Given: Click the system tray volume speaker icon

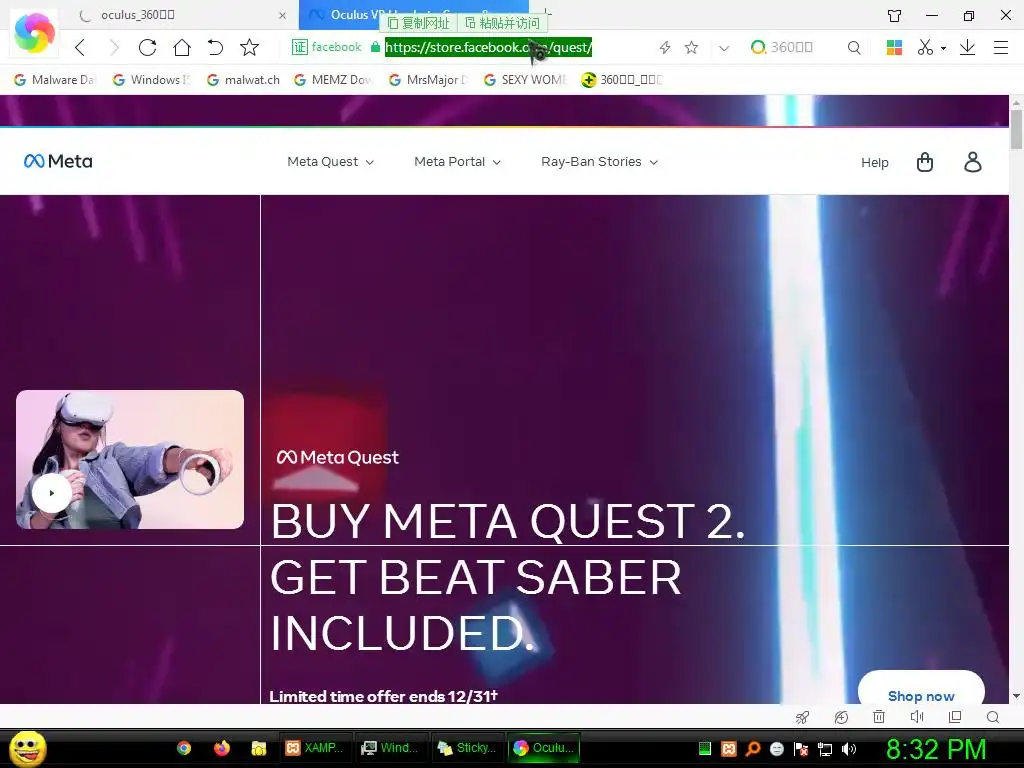Looking at the screenshot, I should click(x=848, y=749).
